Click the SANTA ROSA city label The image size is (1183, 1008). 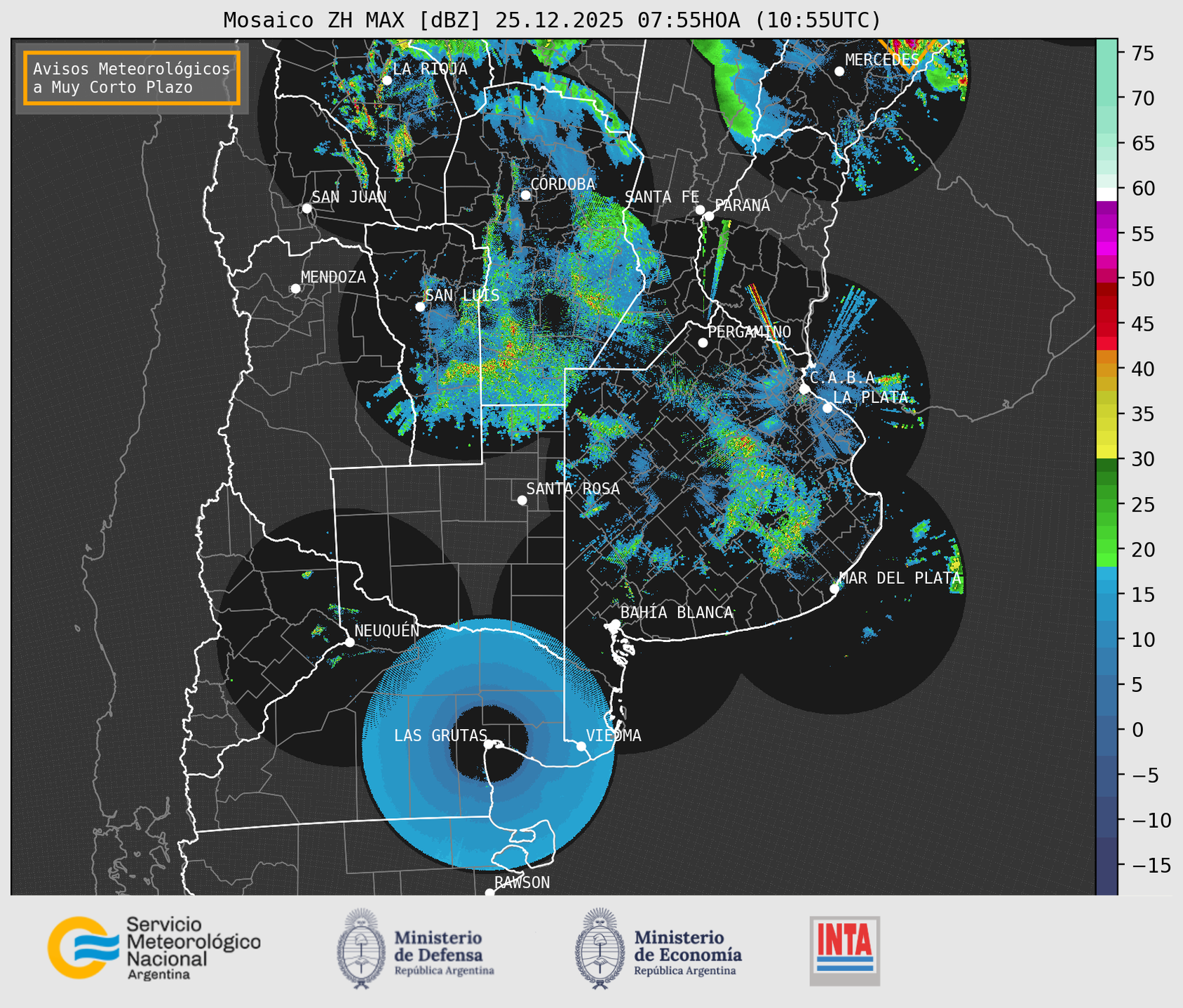[573, 489]
